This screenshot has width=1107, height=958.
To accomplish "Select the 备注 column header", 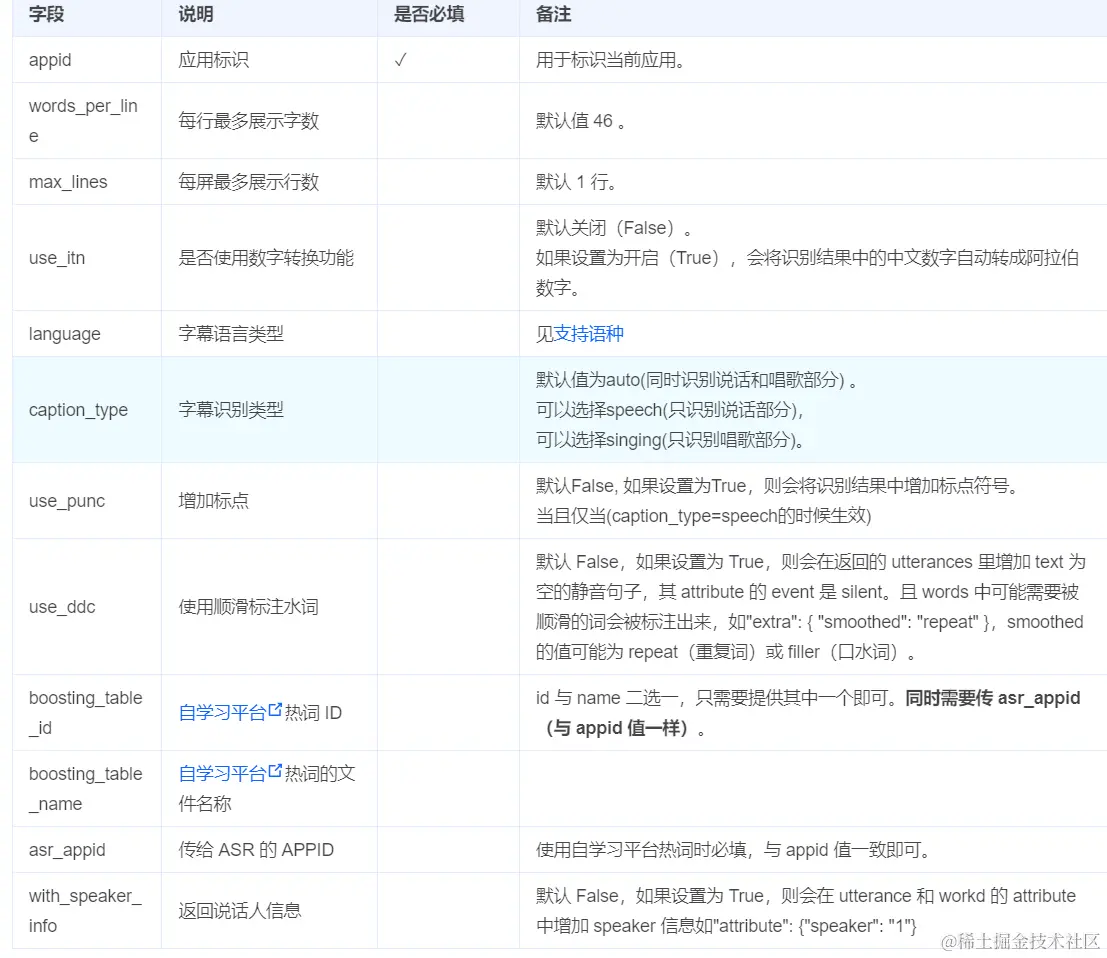I will (x=554, y=14).
